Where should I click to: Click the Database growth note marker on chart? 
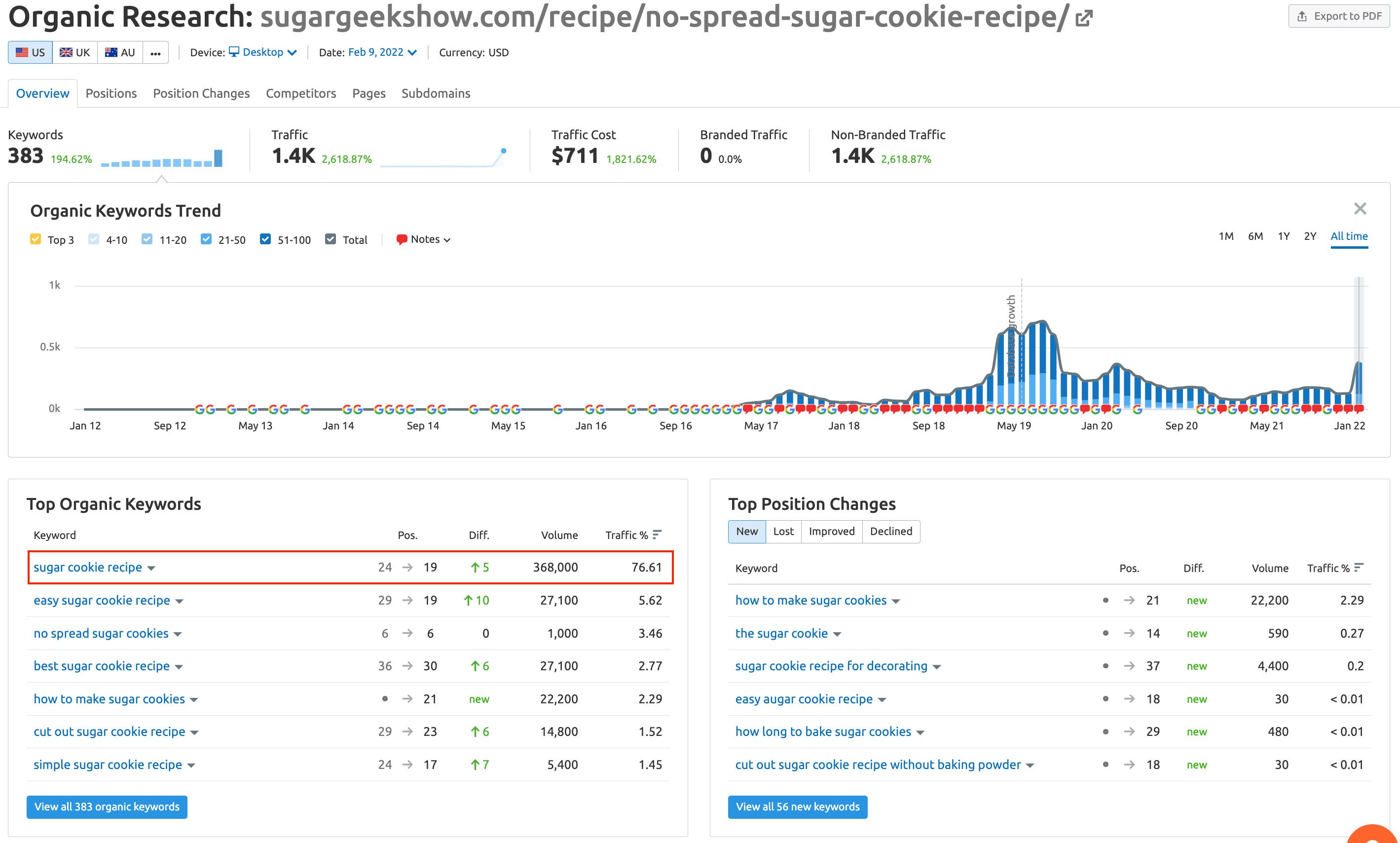1011,336
